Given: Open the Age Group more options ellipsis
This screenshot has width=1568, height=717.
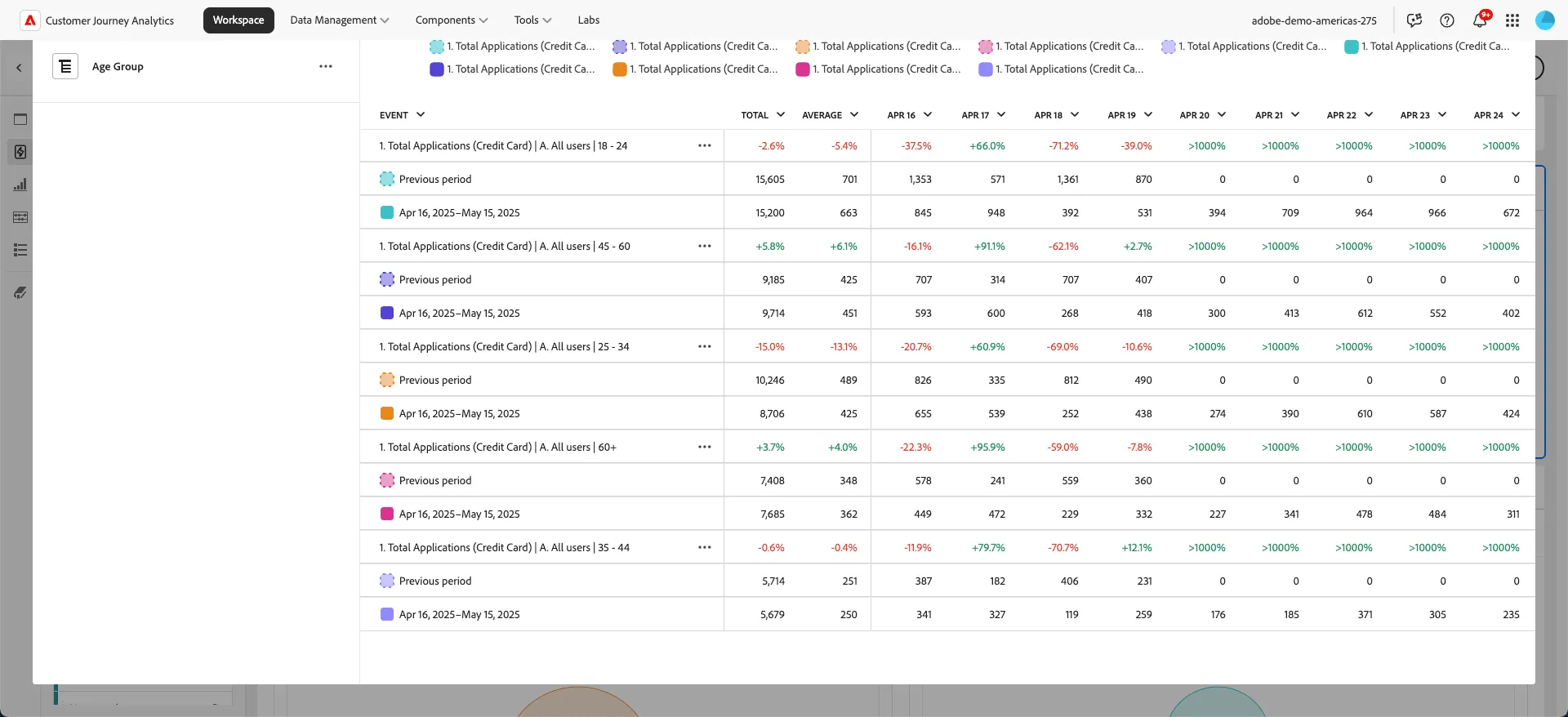Looking at the screenshot, I should click(x=326, y=66).
